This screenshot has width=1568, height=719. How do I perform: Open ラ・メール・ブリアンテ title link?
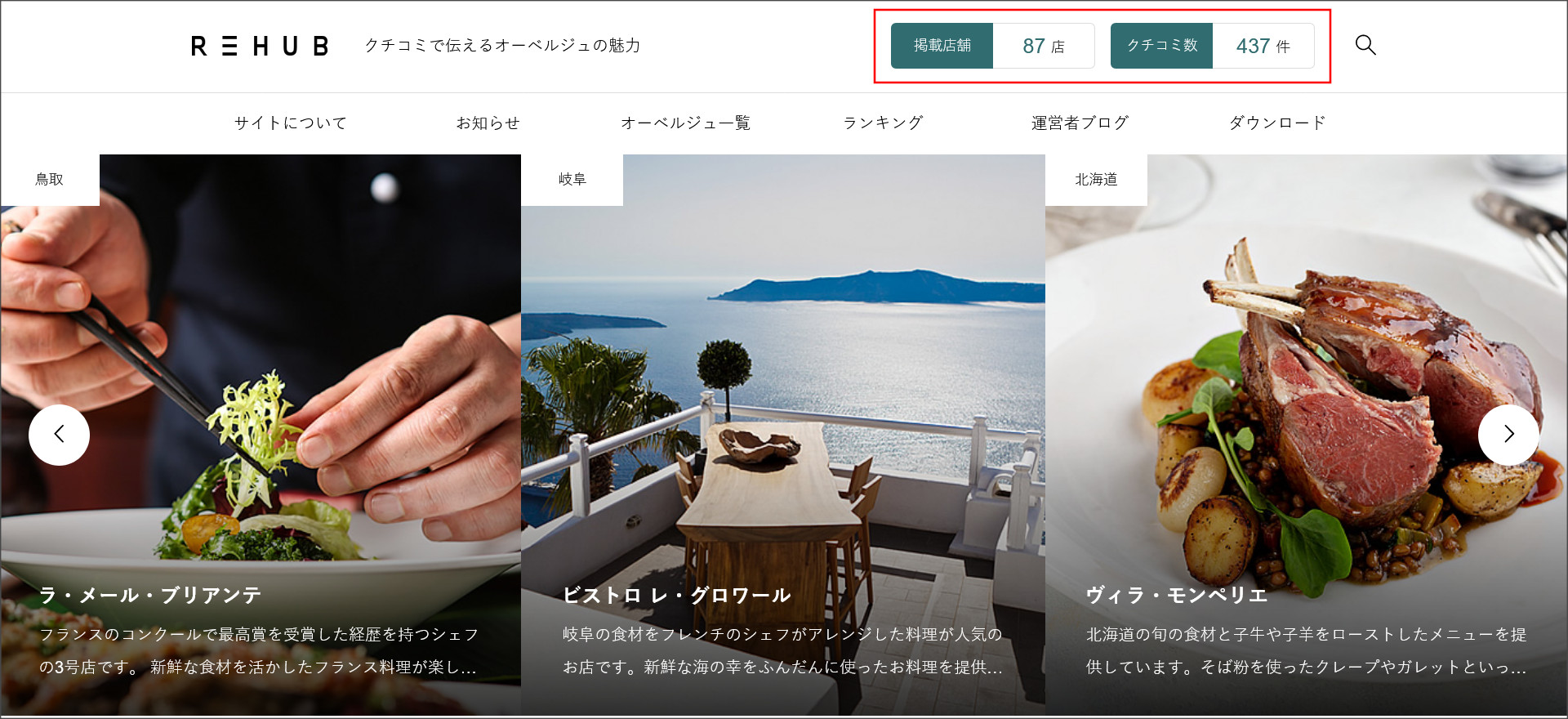(x=150, y=595)
